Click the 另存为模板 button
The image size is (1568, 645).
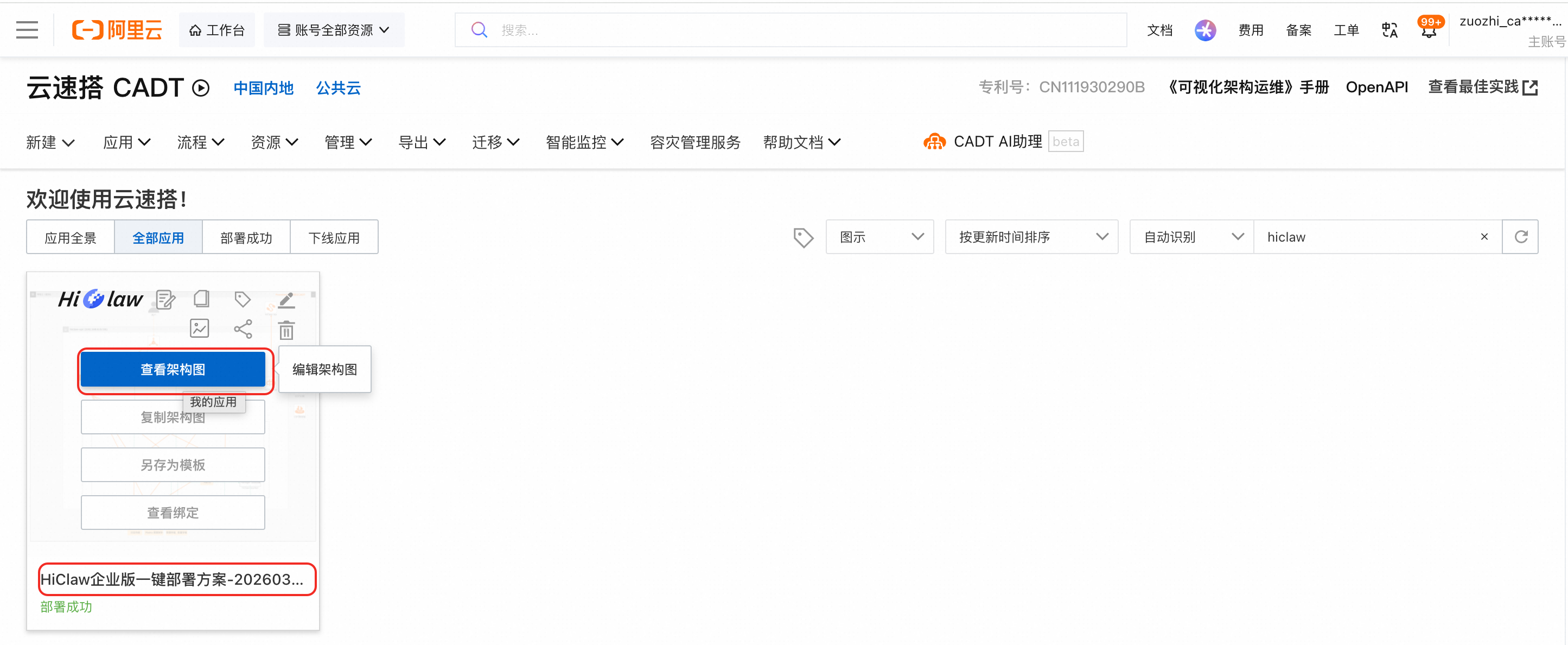(x=173, y=465)
